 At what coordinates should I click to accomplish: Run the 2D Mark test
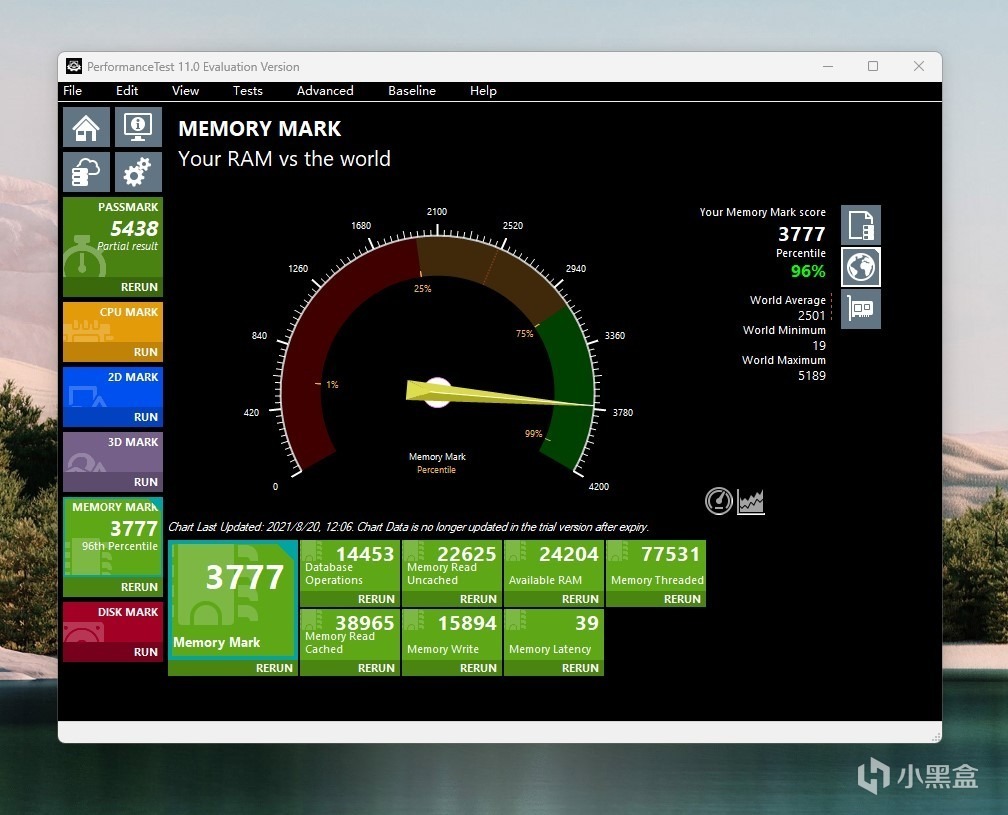click(x=145, y=416)
